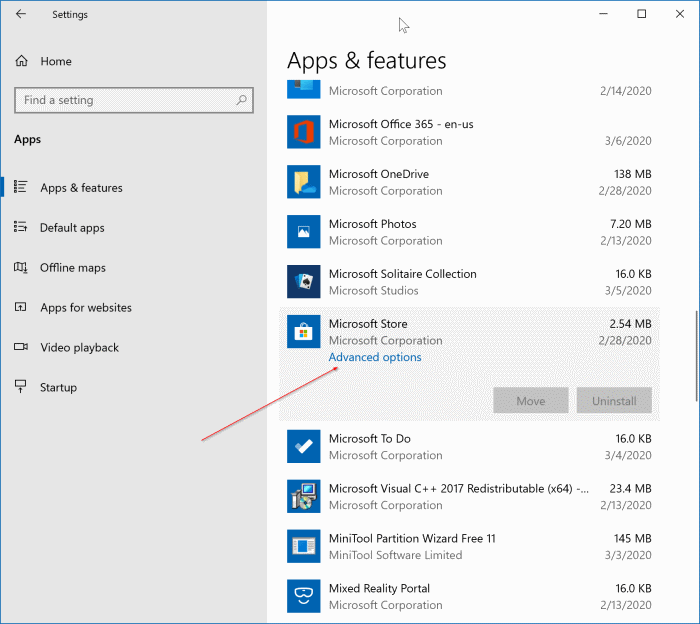
Task: Select the Microsoft To Do icon
Action: 304,446
